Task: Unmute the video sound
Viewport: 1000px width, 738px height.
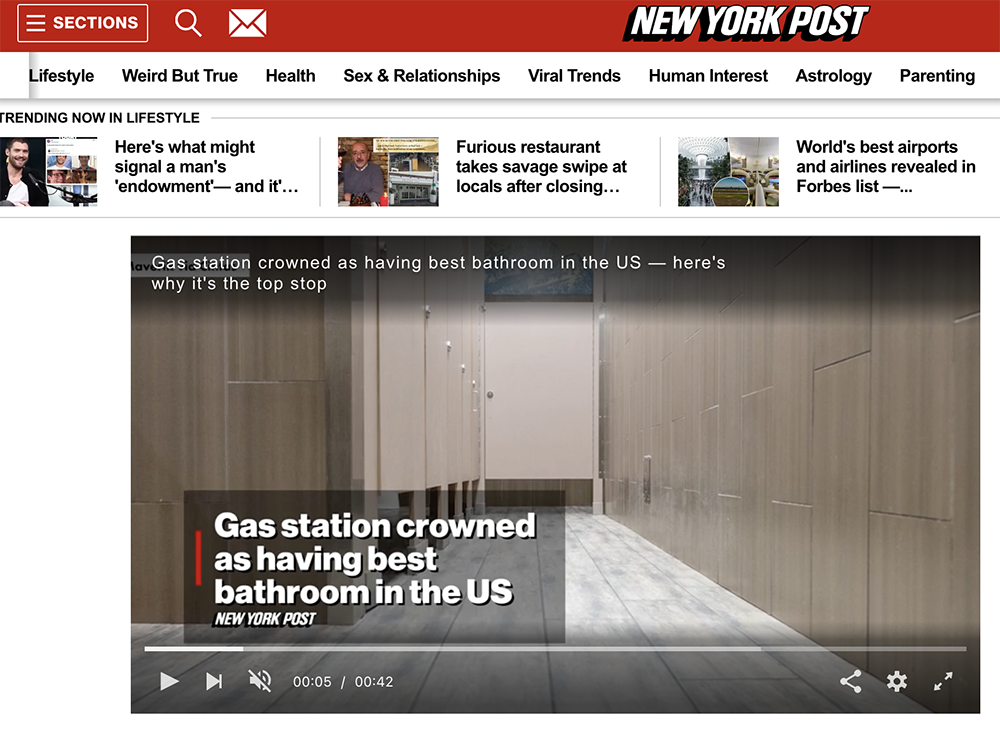Action: tap(260, 681)
